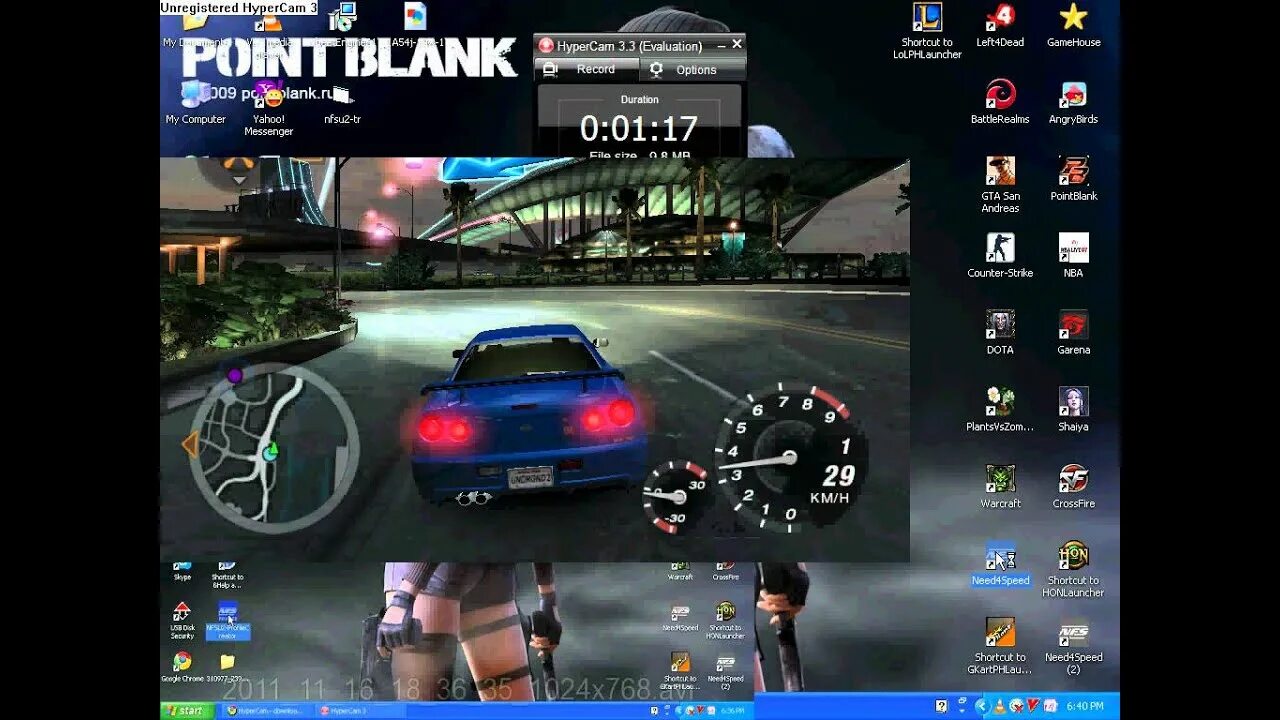Close the HyperCam 3.3 window
The width and height of the screenshot is (1280, 720).
(737, 44)
